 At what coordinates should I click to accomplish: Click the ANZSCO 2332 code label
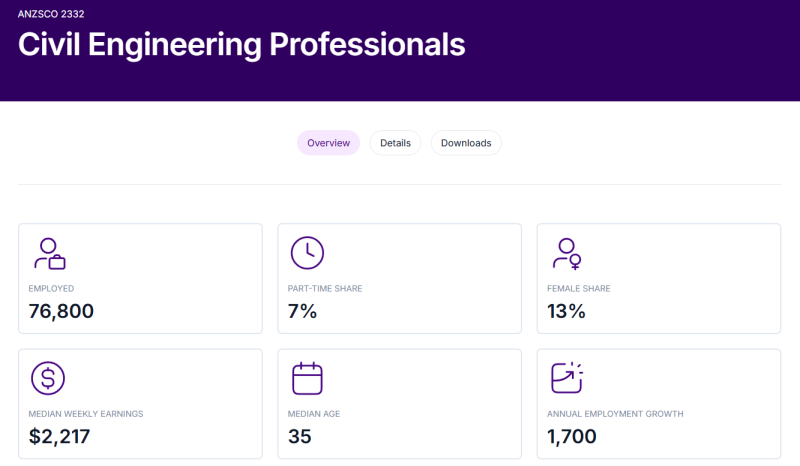(x=51, y=14)
